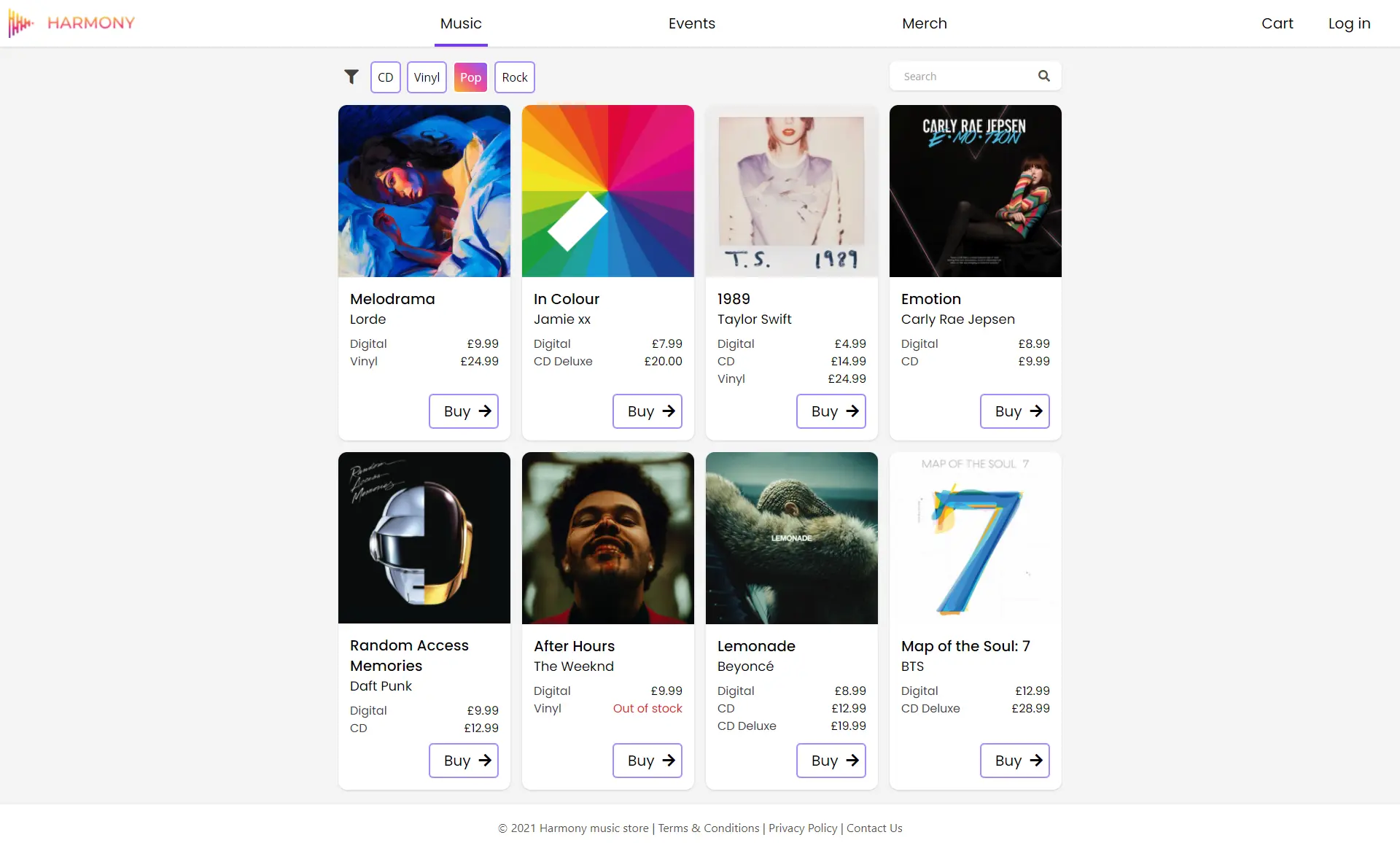The height and width of the screenshot is (851, 1400).
Task: Switch to the Events tab
Action: (691, 23)
